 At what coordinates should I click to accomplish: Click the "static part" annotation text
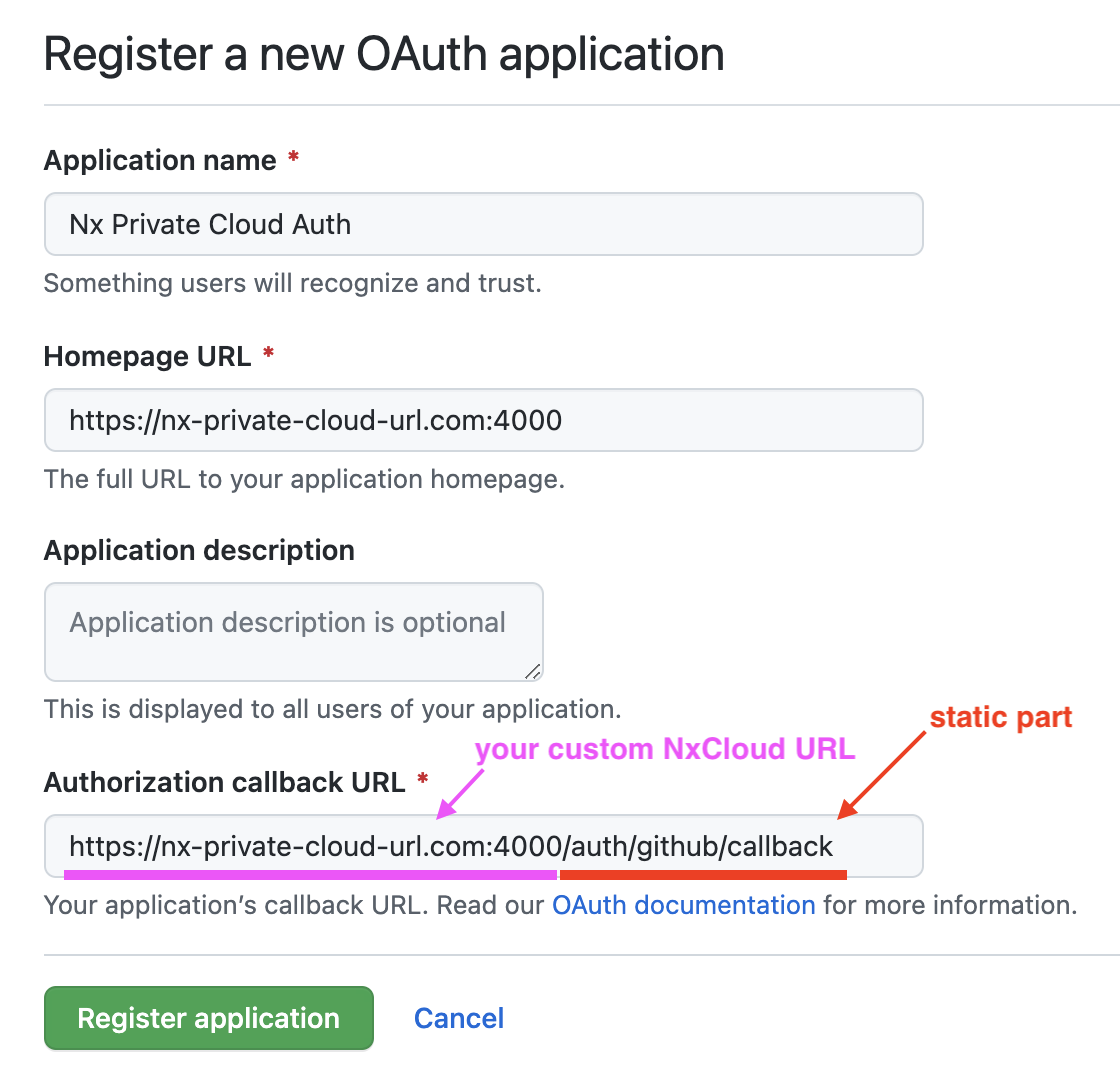point(1001,717)
